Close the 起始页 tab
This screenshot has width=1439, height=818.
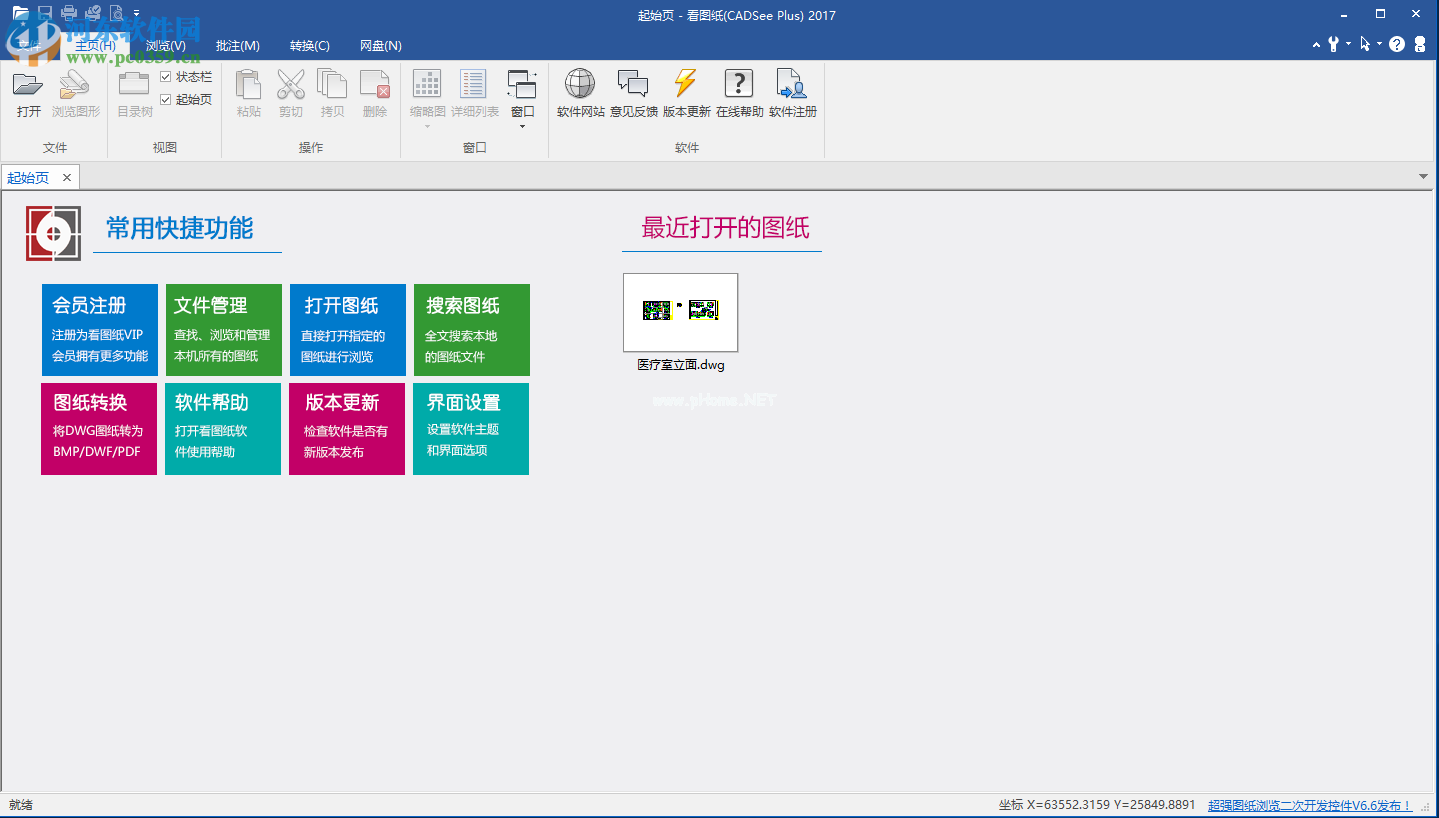67,178
